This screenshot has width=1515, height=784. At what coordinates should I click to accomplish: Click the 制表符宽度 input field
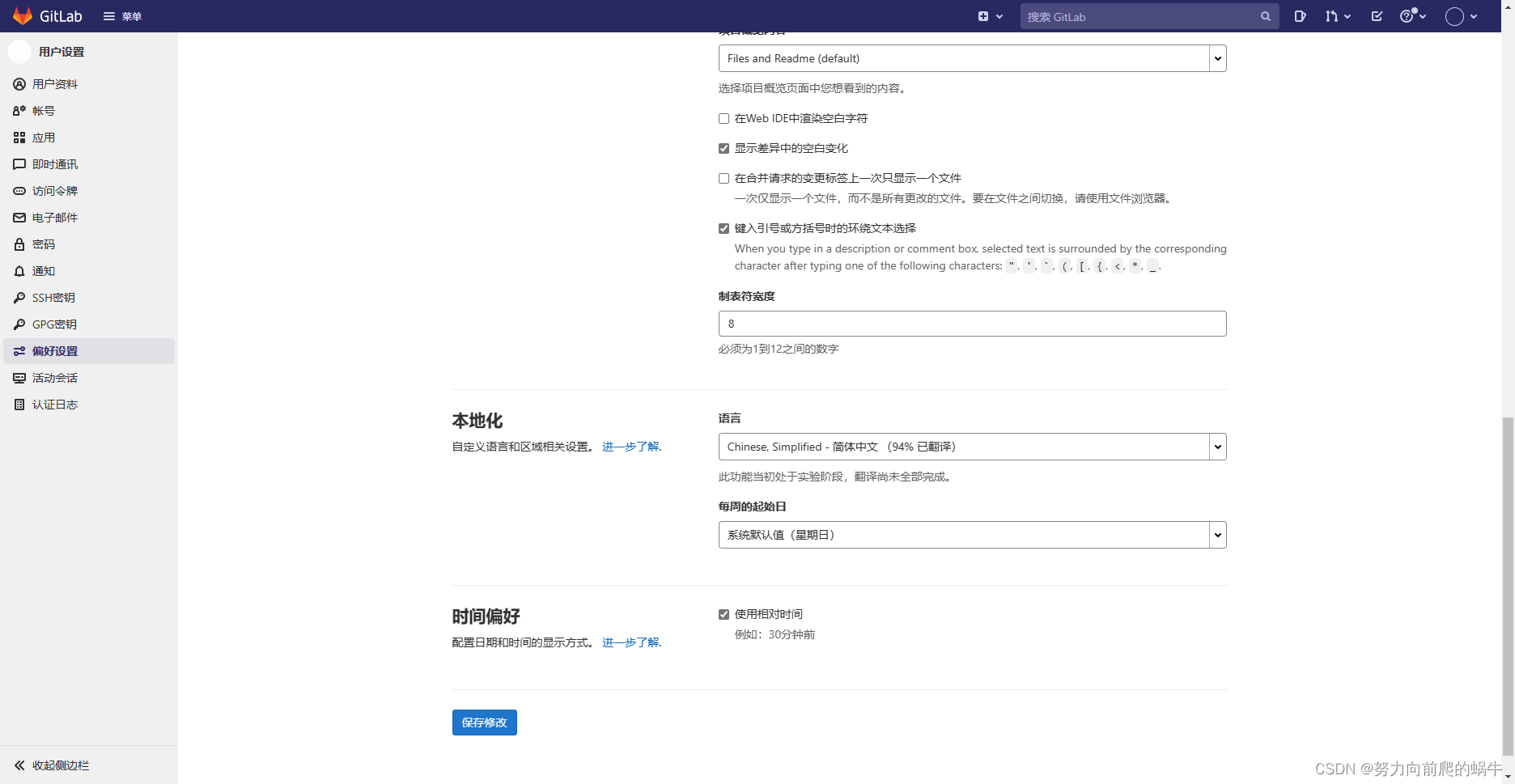pyautogui.click(x=972, y=324)
